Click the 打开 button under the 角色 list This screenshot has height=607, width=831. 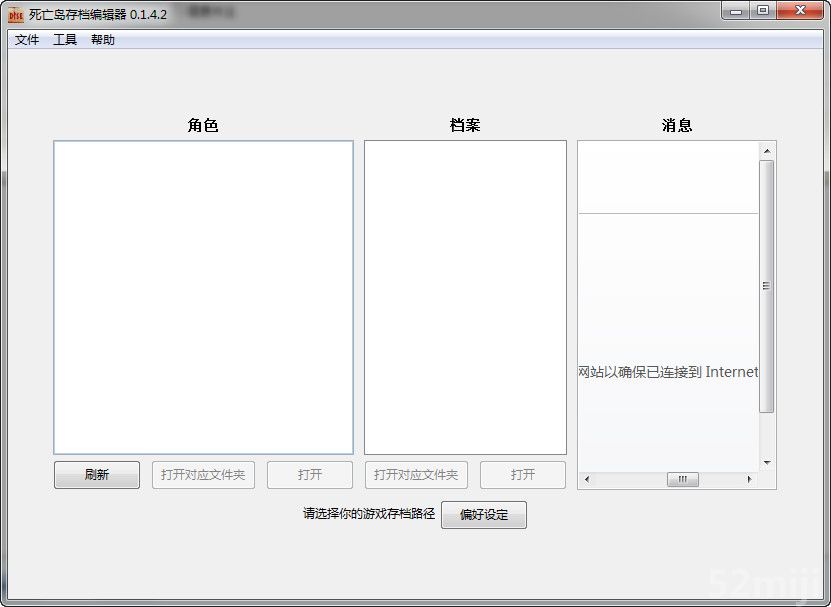coord(310,475)
